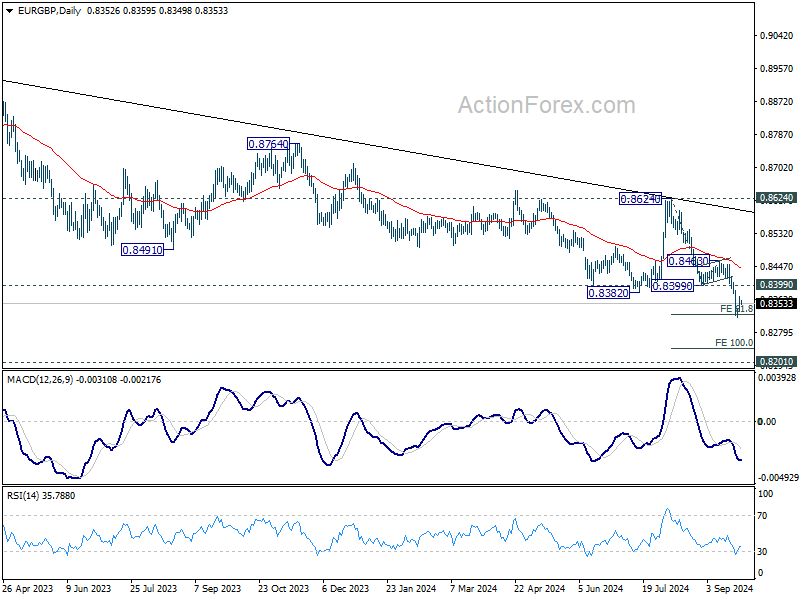Viewport: 800px width, 600px height.
Task: Select the 0.83820 price label
Action: [x=609, y=293]
